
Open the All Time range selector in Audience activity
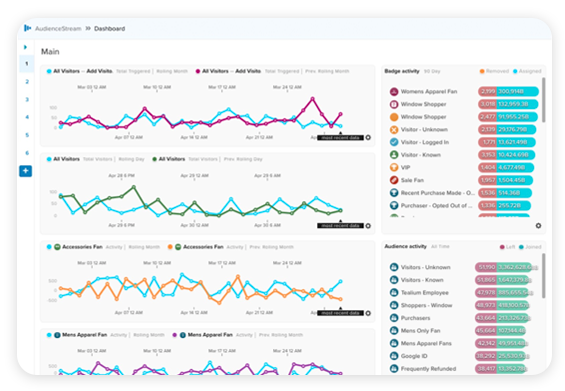[x=440, y=246]
